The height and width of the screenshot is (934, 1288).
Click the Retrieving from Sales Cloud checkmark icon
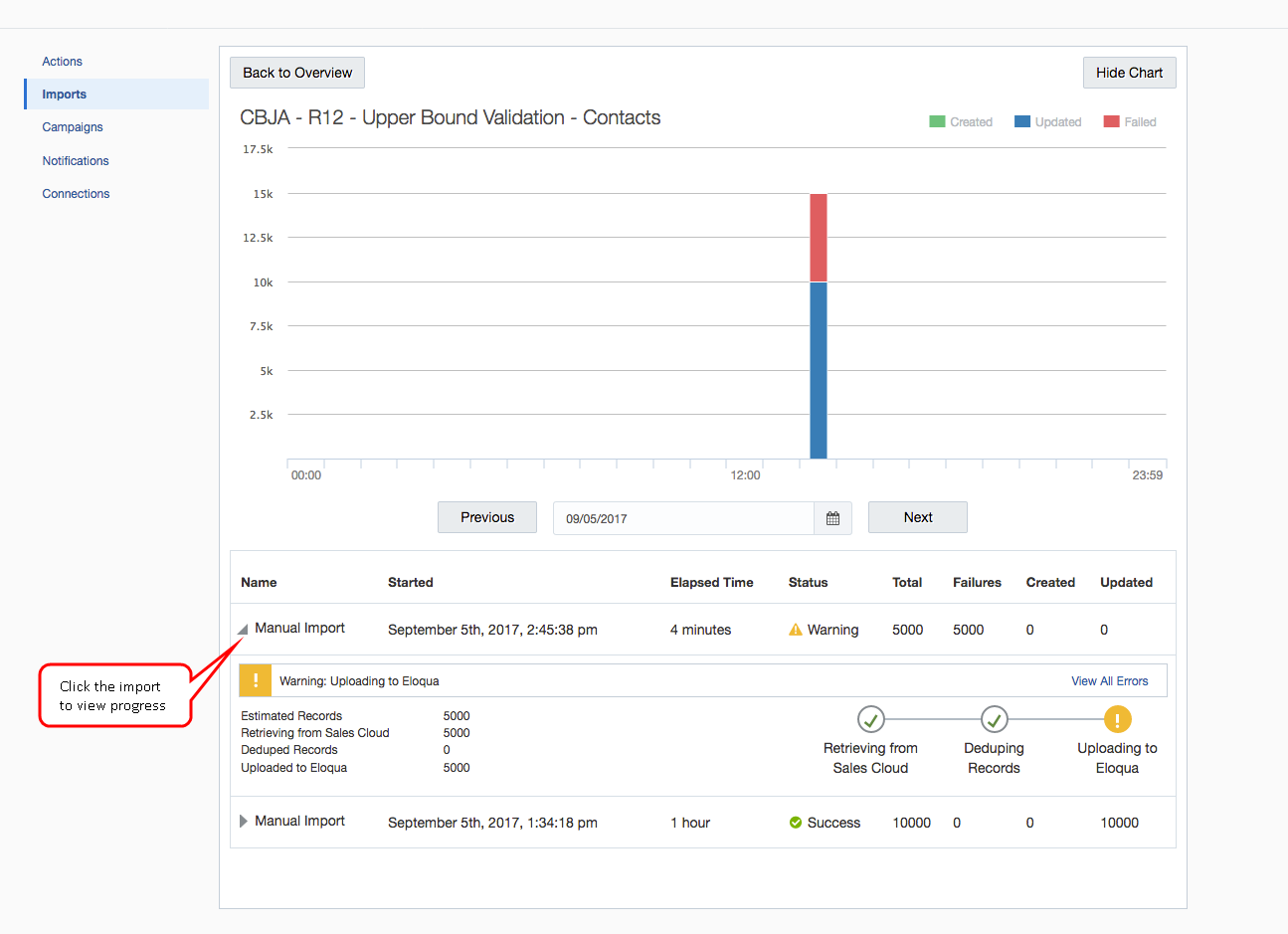click(870, 719)
